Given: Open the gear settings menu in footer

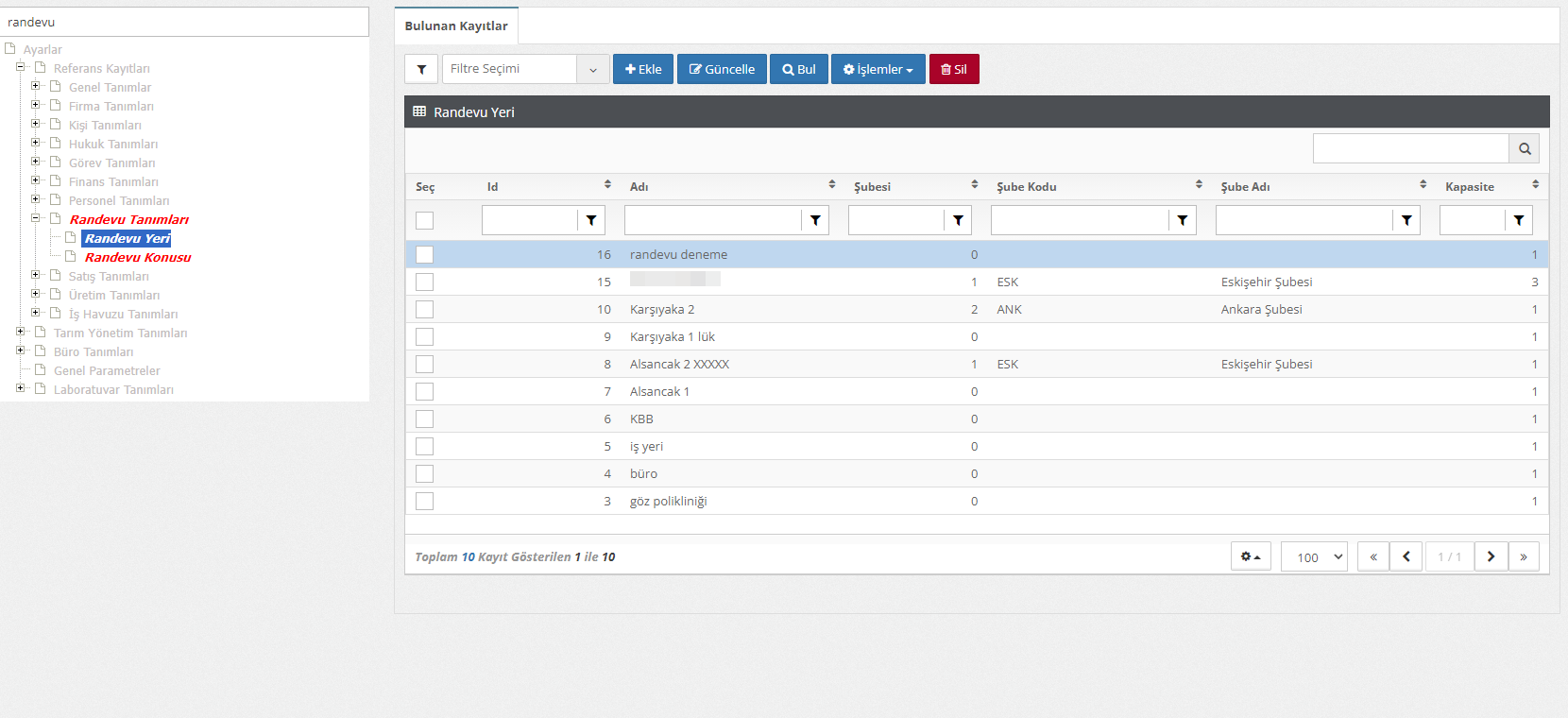Looking at the screenshot, I should 1251,556.
